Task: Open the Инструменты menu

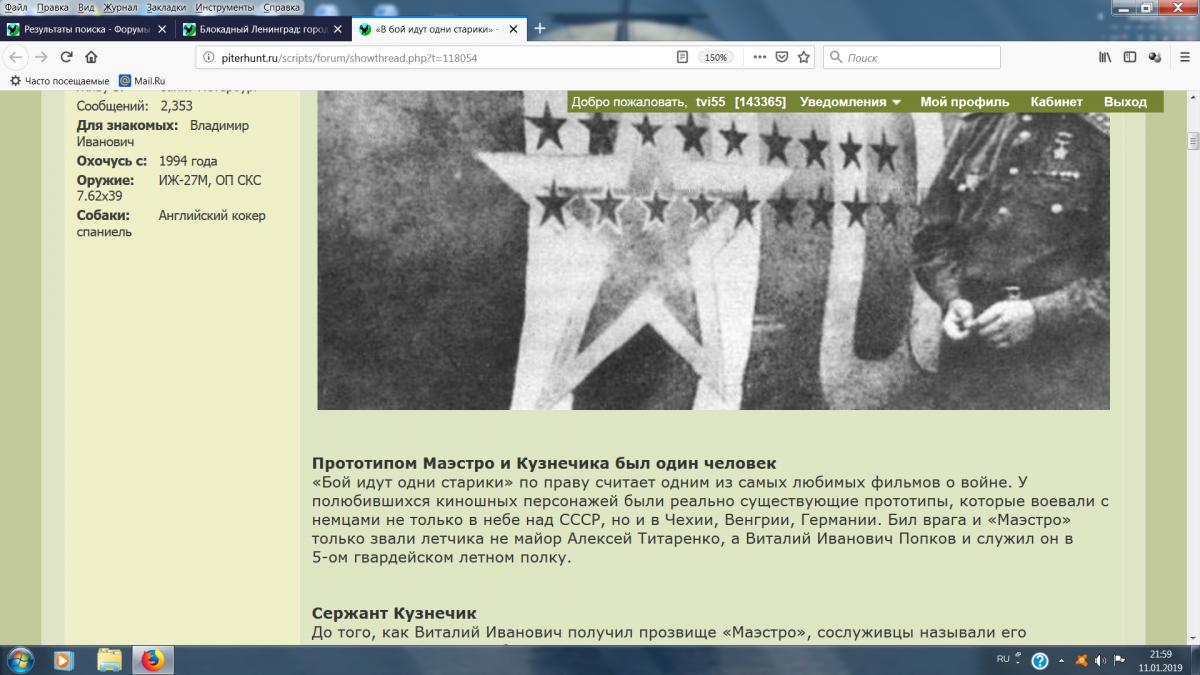Action: click(225, 7)
